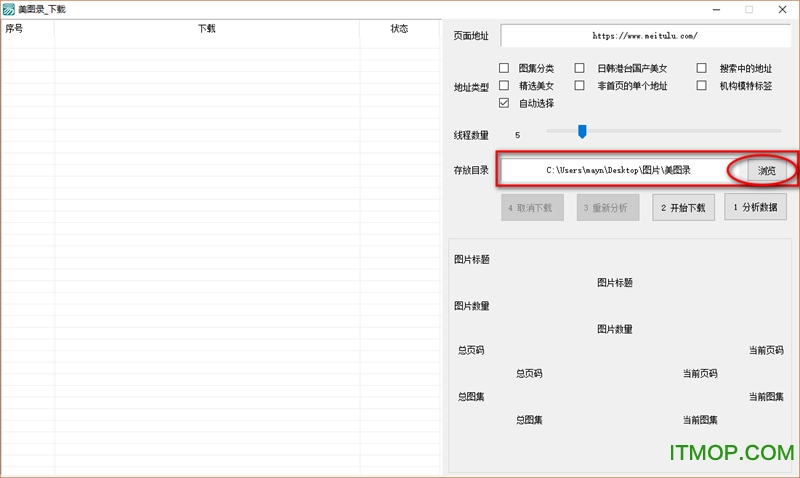Click the 当前页码 label at right edge

click(766, 350)
